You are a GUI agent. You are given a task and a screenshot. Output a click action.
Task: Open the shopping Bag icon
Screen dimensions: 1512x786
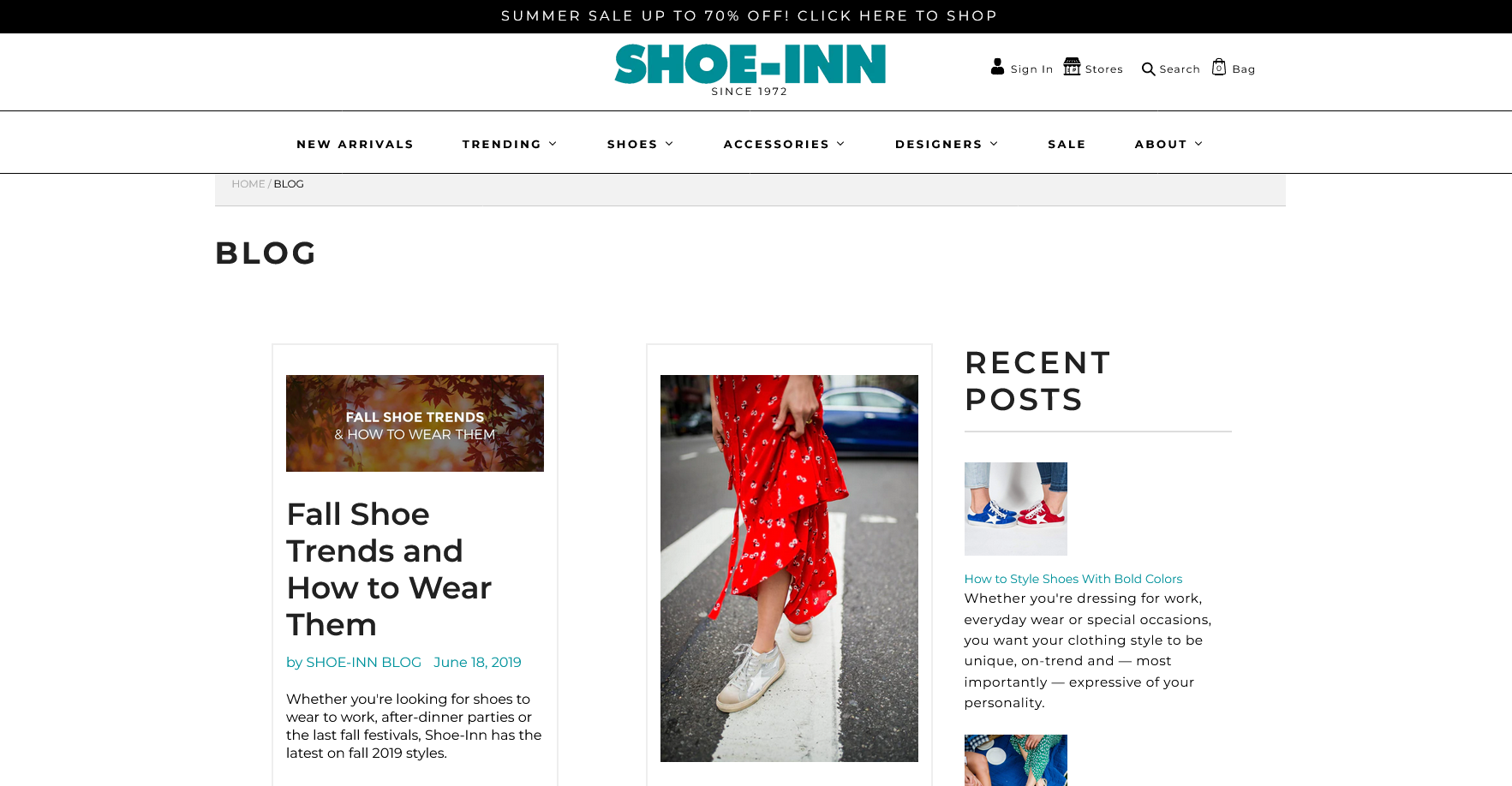point(1219,67)
